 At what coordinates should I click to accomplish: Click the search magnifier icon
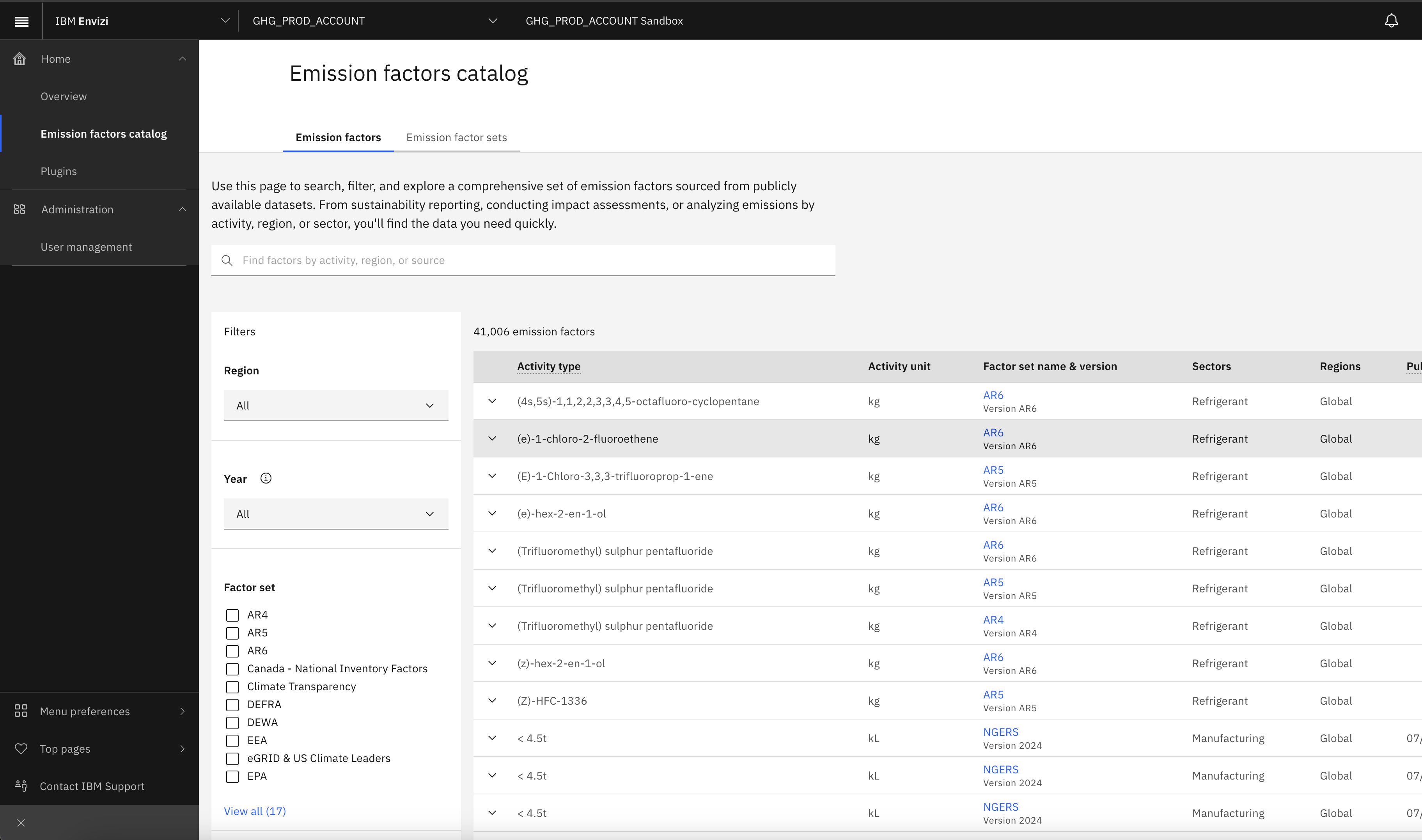(x=227, y=261)
